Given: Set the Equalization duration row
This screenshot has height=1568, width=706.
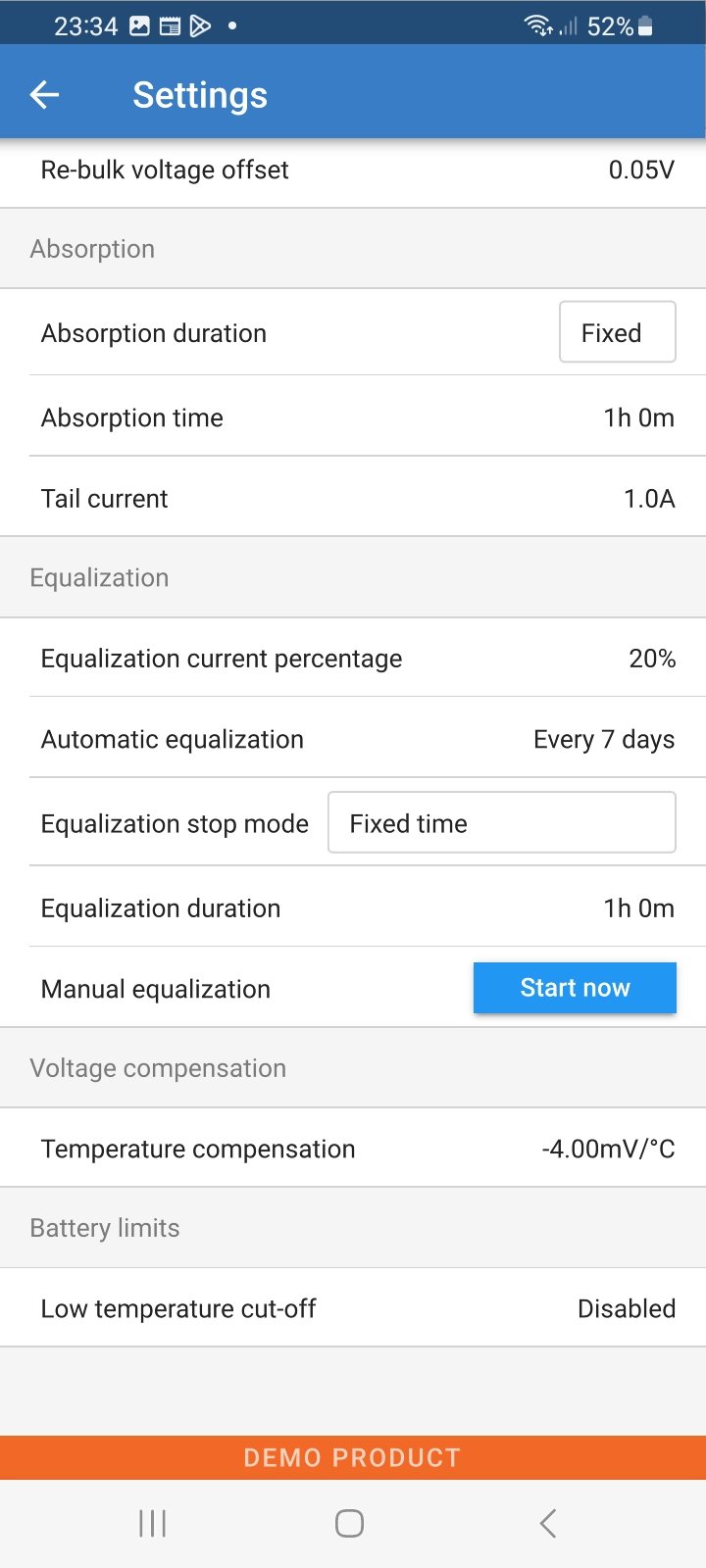Looking at the screenshot, I should [x=638, y=908].
